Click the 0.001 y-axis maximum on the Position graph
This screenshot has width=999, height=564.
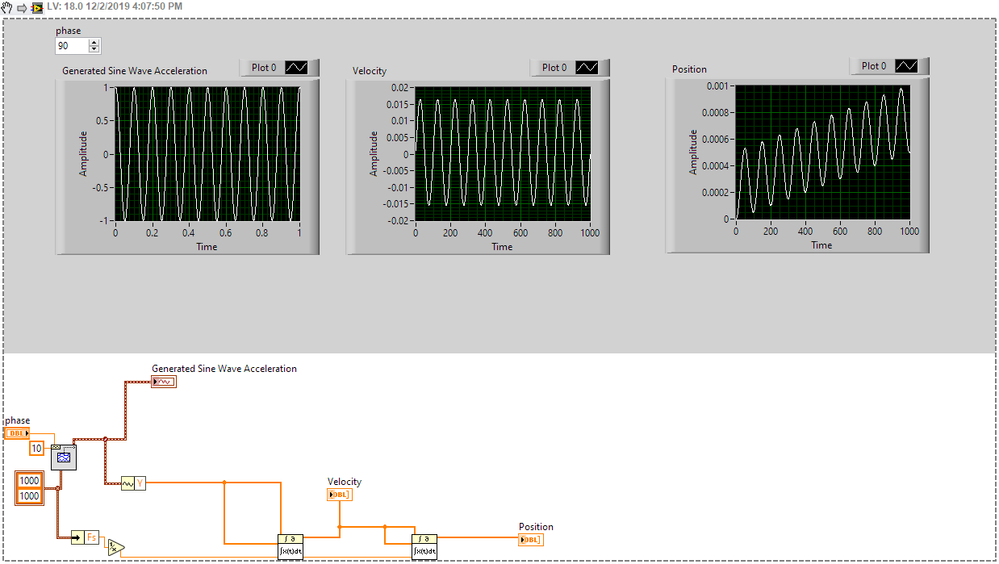717,86
